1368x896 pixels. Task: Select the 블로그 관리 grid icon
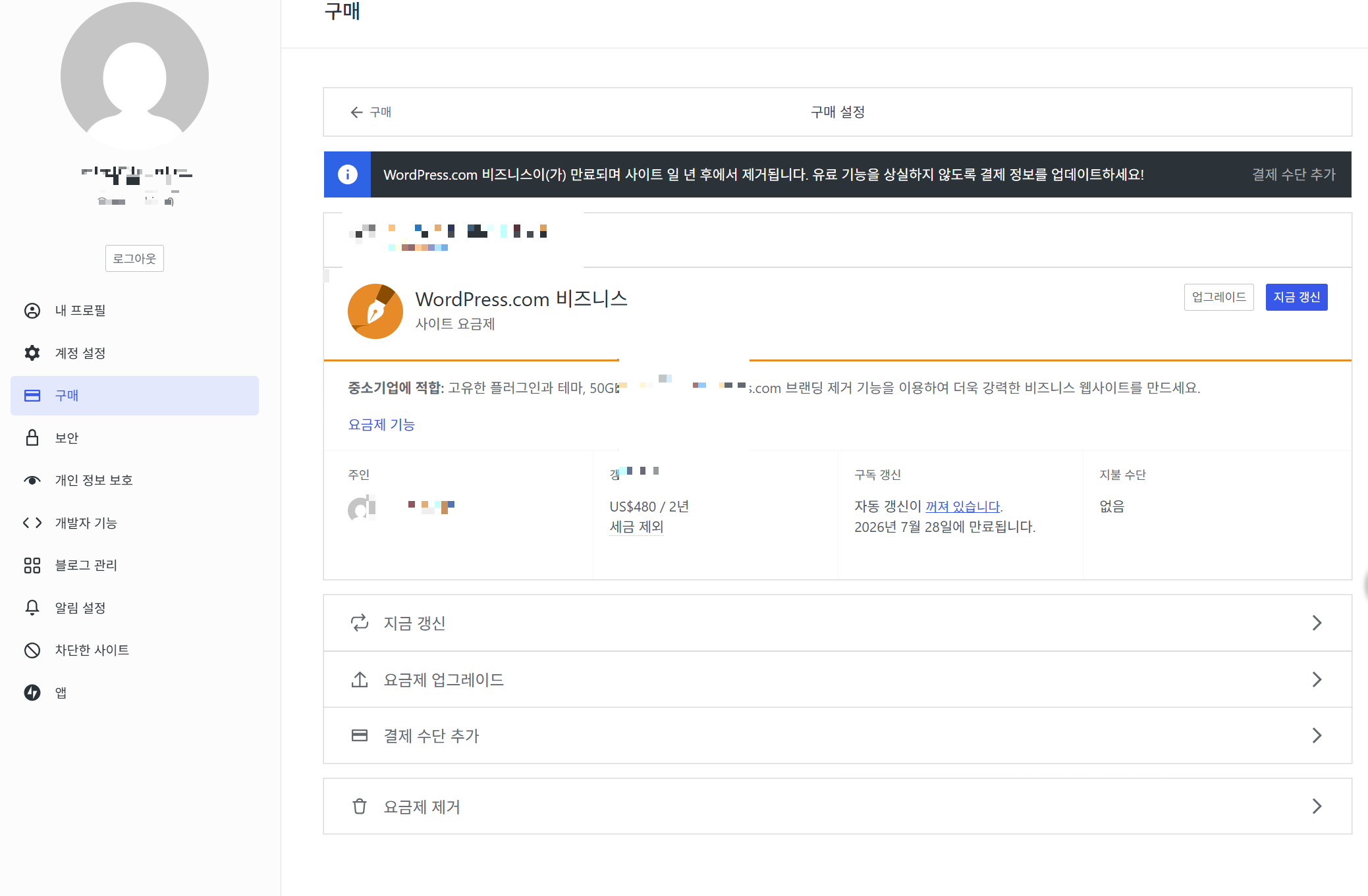point(32,565)
